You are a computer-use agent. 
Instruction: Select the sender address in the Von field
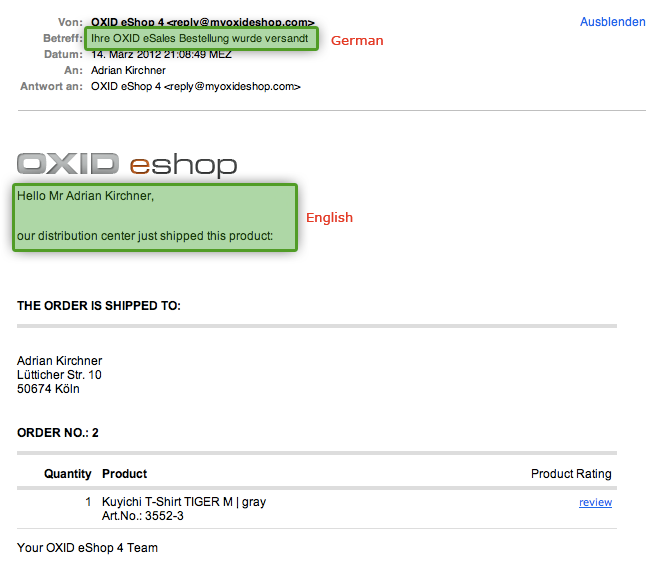tap(202, 22)
